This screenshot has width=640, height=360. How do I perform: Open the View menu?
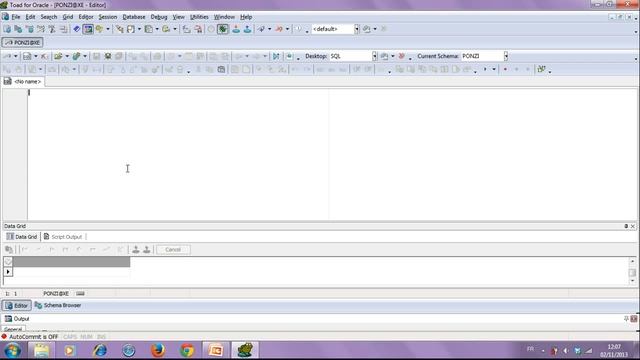point(178,17)
